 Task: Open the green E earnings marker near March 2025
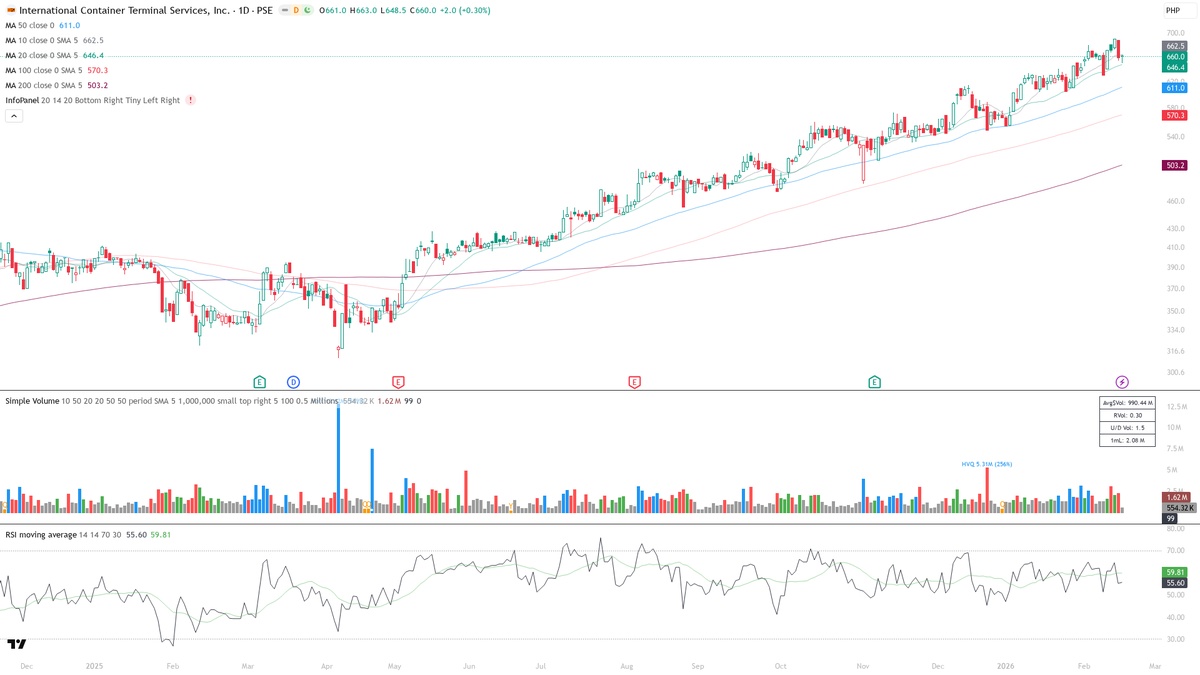(x=259, y=382)
